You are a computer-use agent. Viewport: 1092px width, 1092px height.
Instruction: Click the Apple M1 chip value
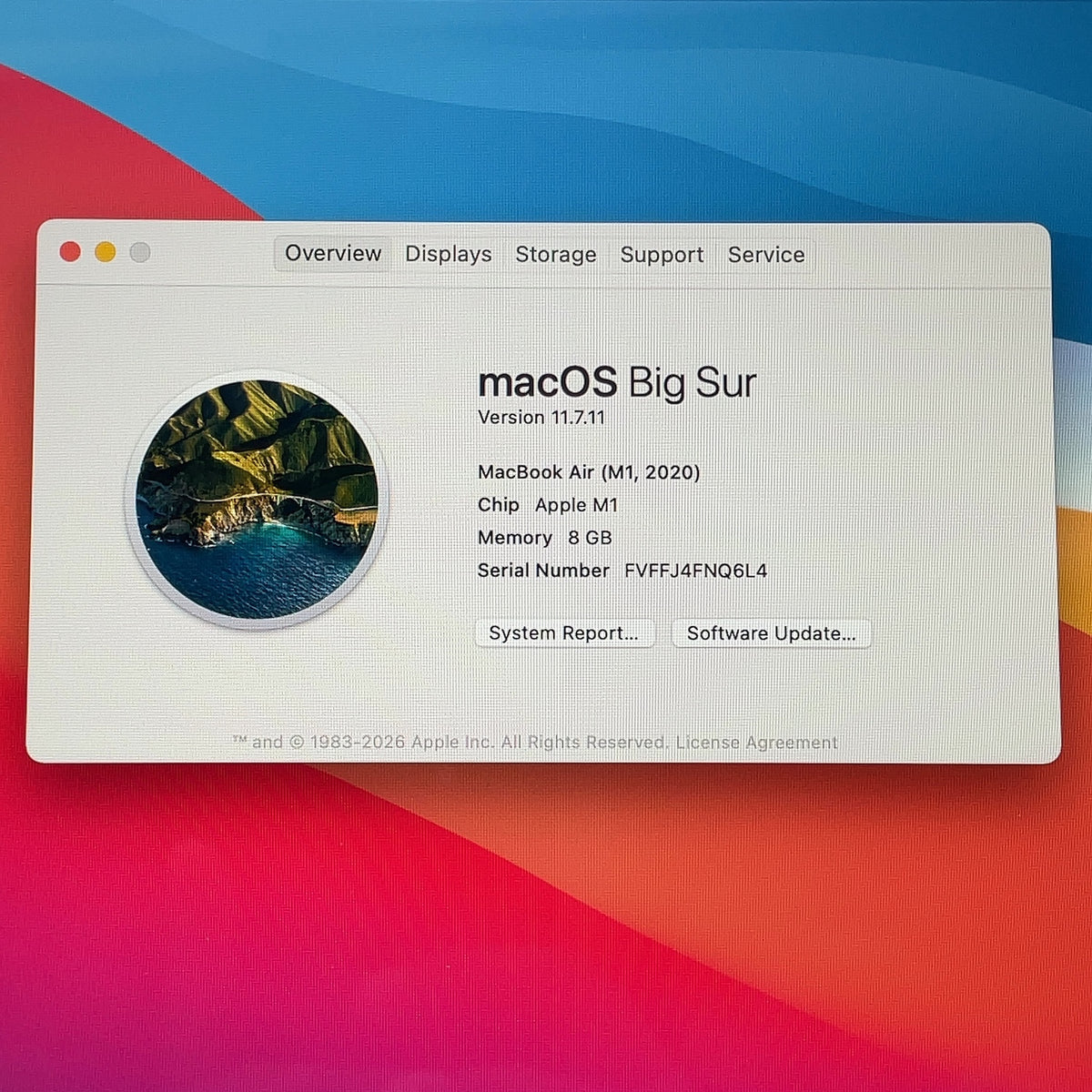pos(576,505)
